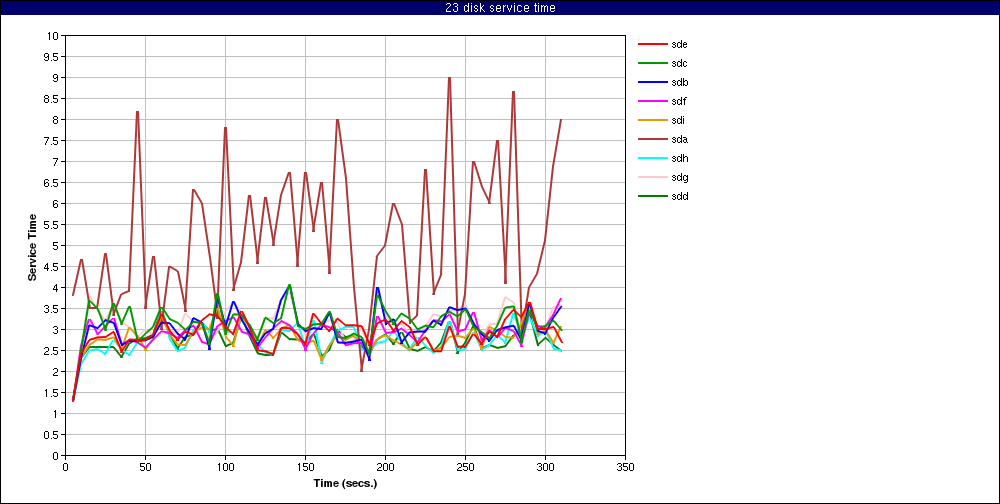This screenshot has width=1000, height=504.
Task: Click the y-axis tick label 6.5
Action: (52, 182)
